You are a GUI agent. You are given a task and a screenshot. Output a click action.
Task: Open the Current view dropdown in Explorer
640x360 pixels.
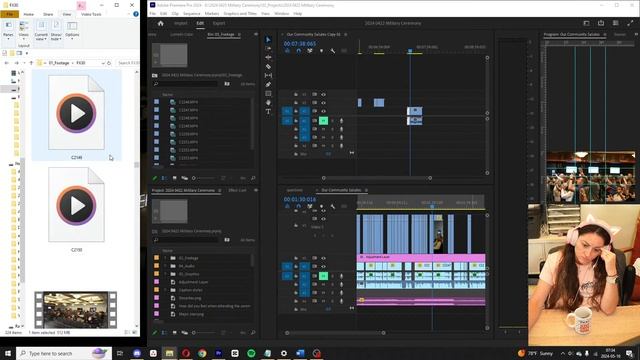click(x=41, y=31)
